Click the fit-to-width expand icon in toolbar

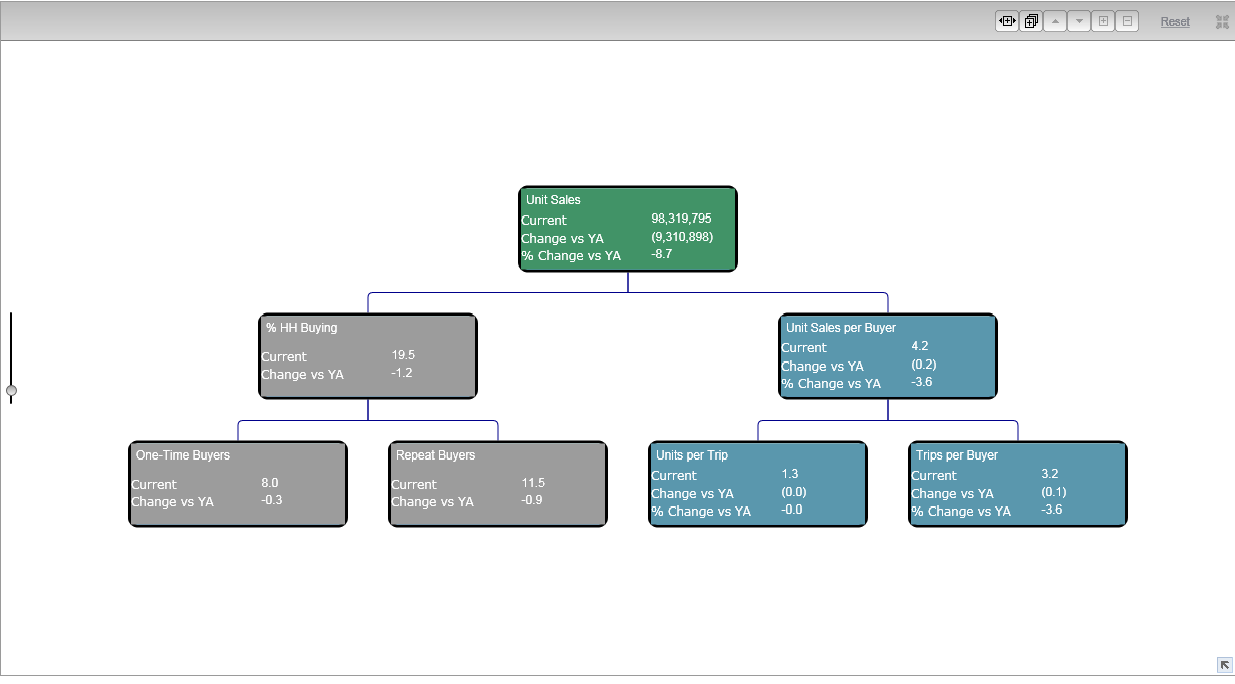coord(1006,21)
